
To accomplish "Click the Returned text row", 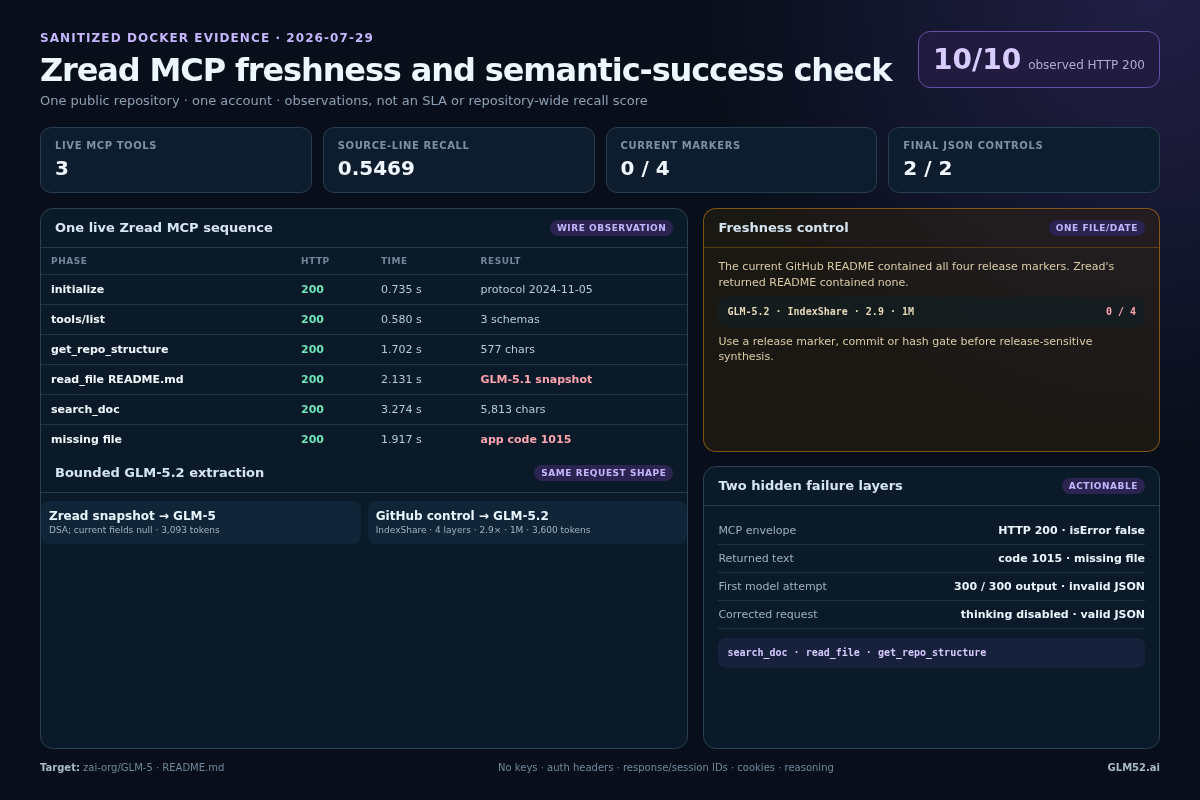I will pos(931,559).
